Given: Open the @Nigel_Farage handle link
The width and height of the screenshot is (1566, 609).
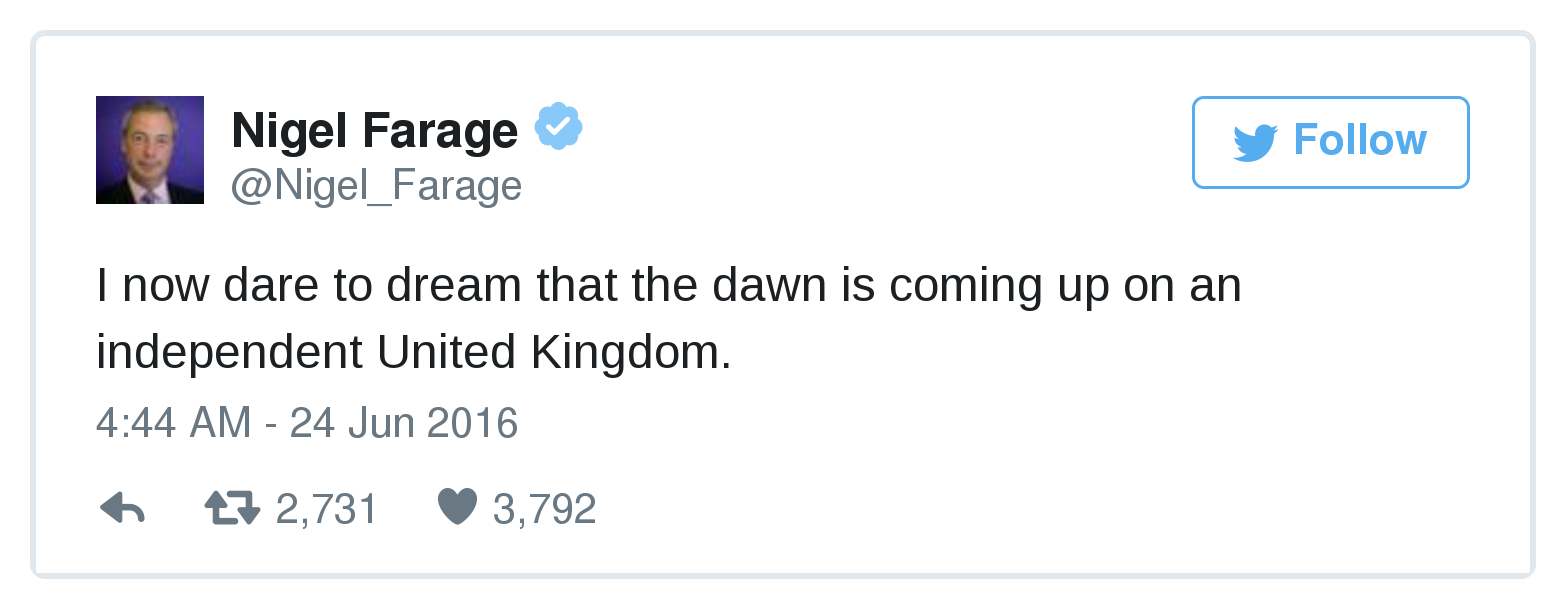Looking at the screenshot, I should (x=377, y=186).
